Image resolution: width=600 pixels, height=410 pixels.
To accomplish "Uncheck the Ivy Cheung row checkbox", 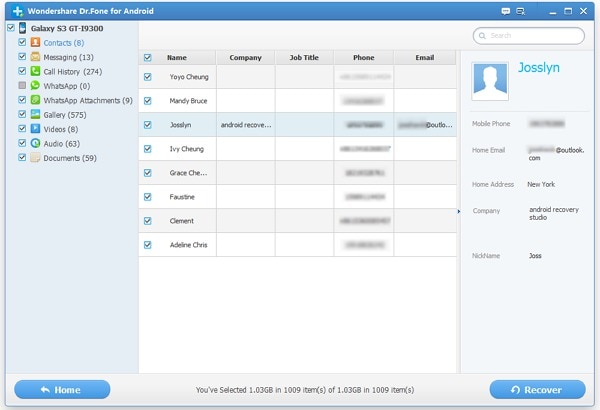I will click(x=147, y=149).
